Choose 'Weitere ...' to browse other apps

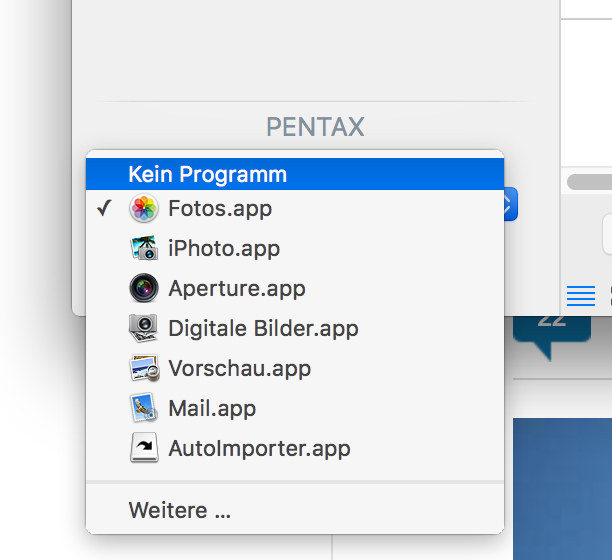pos(180,510)
